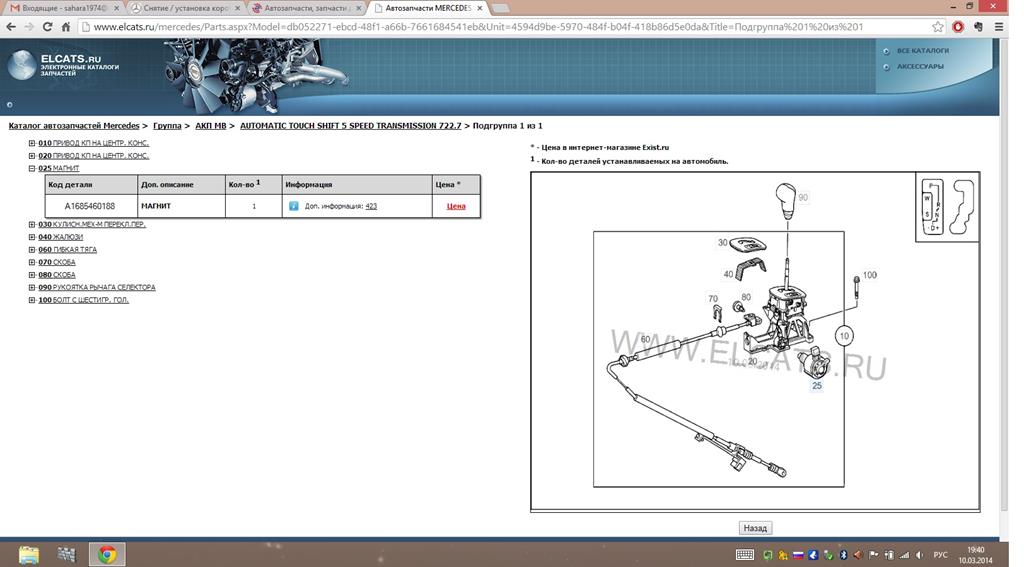Reload the page with the refresh icon
The image size is (1024, 567).
pos(47,27)
